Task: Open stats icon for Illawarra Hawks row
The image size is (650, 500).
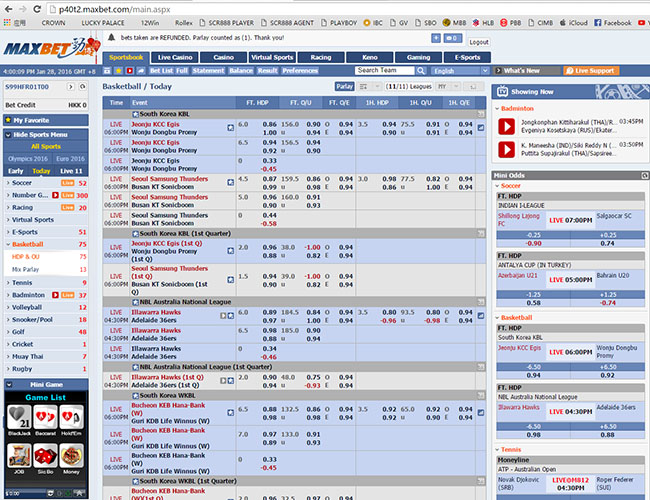Action: (480, 316)
